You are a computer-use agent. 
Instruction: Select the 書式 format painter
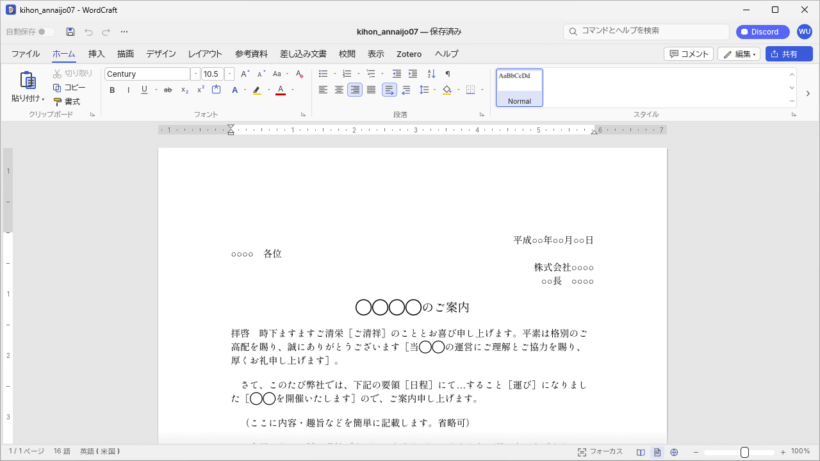tap(67, 101)
